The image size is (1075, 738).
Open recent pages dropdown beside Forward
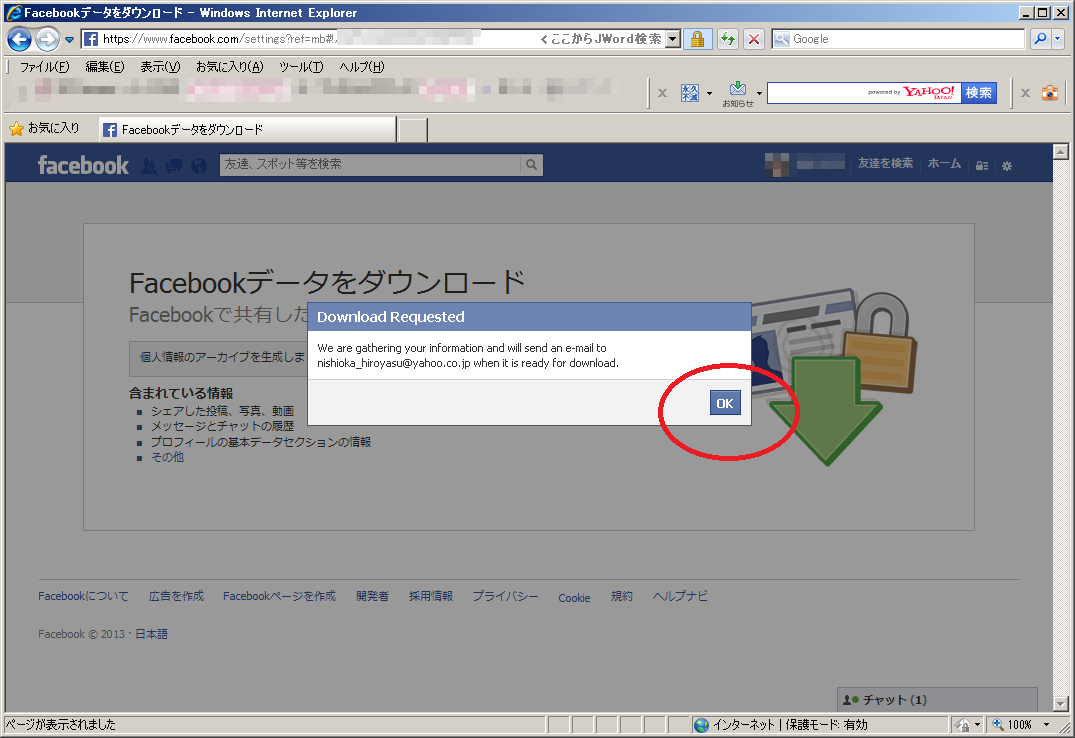pyautogui.click(x=69, y=40)
